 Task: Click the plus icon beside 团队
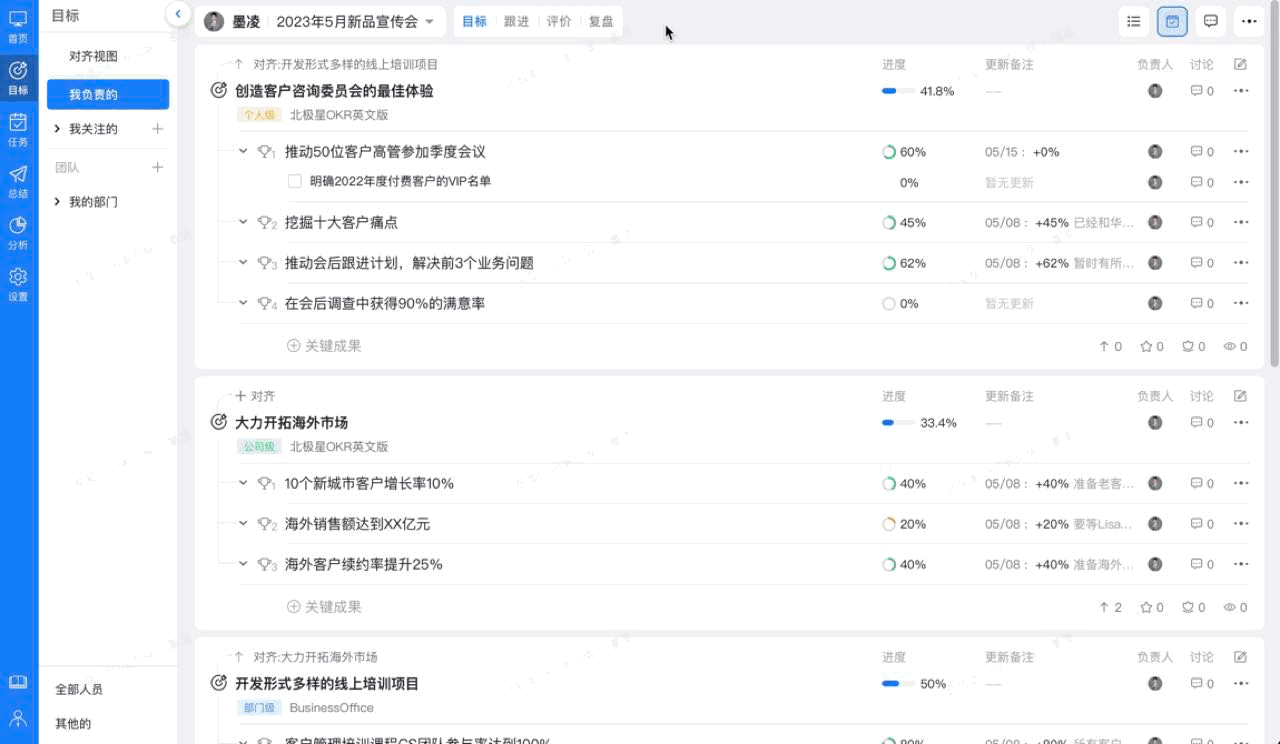click(157, 168)
